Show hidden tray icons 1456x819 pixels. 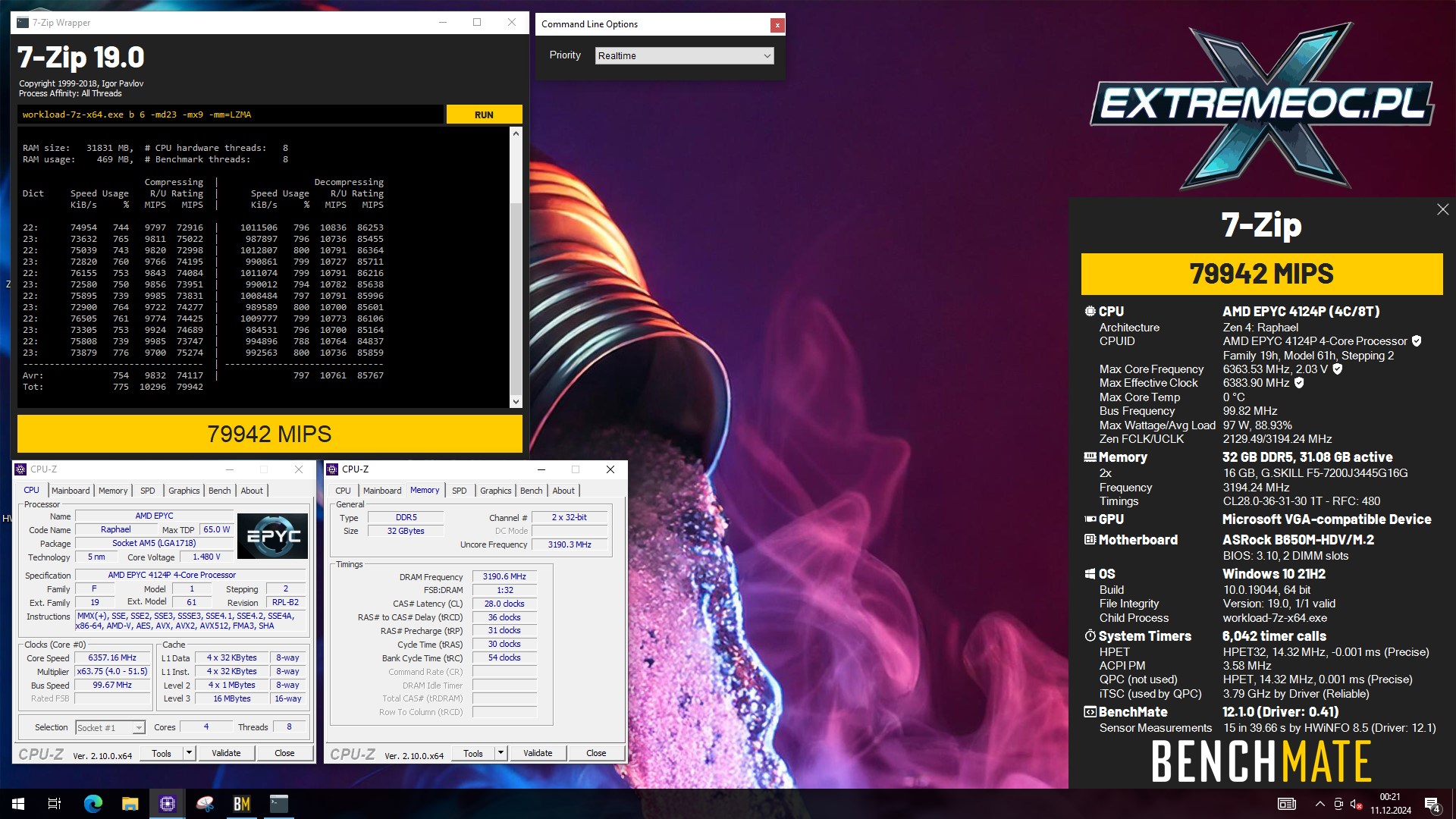pyautogui.click(x=1319, y=804)
